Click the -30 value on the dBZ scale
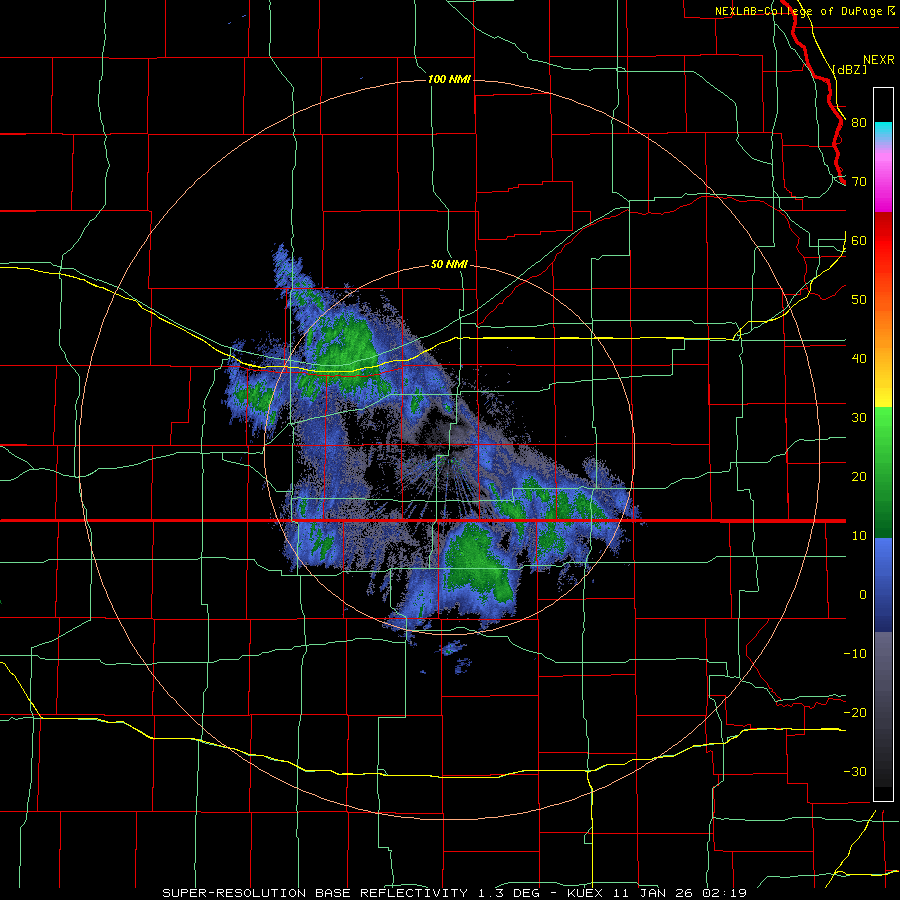 pos(855,771)
